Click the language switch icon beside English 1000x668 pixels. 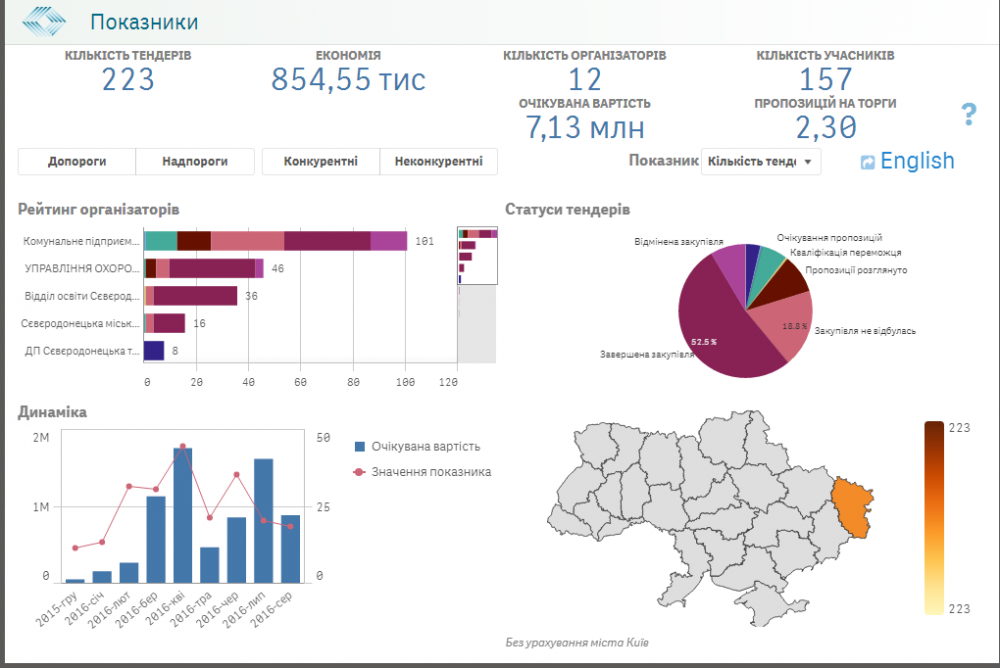(x=867, y=162)
